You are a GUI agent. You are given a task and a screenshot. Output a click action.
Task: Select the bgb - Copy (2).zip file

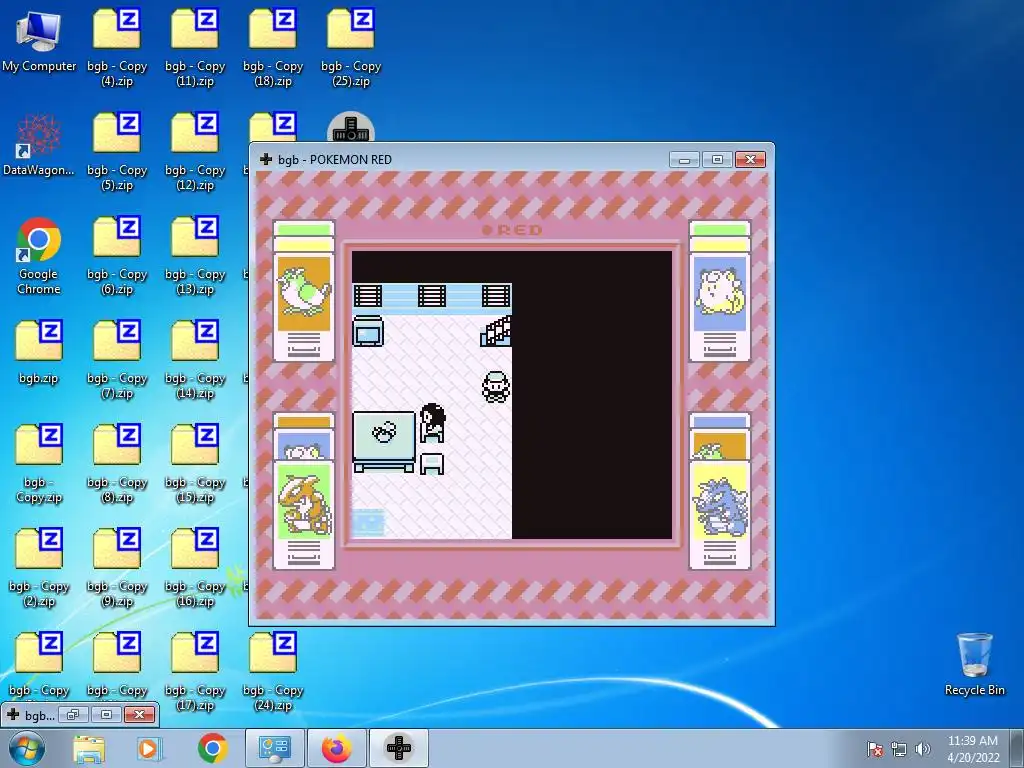39,568
